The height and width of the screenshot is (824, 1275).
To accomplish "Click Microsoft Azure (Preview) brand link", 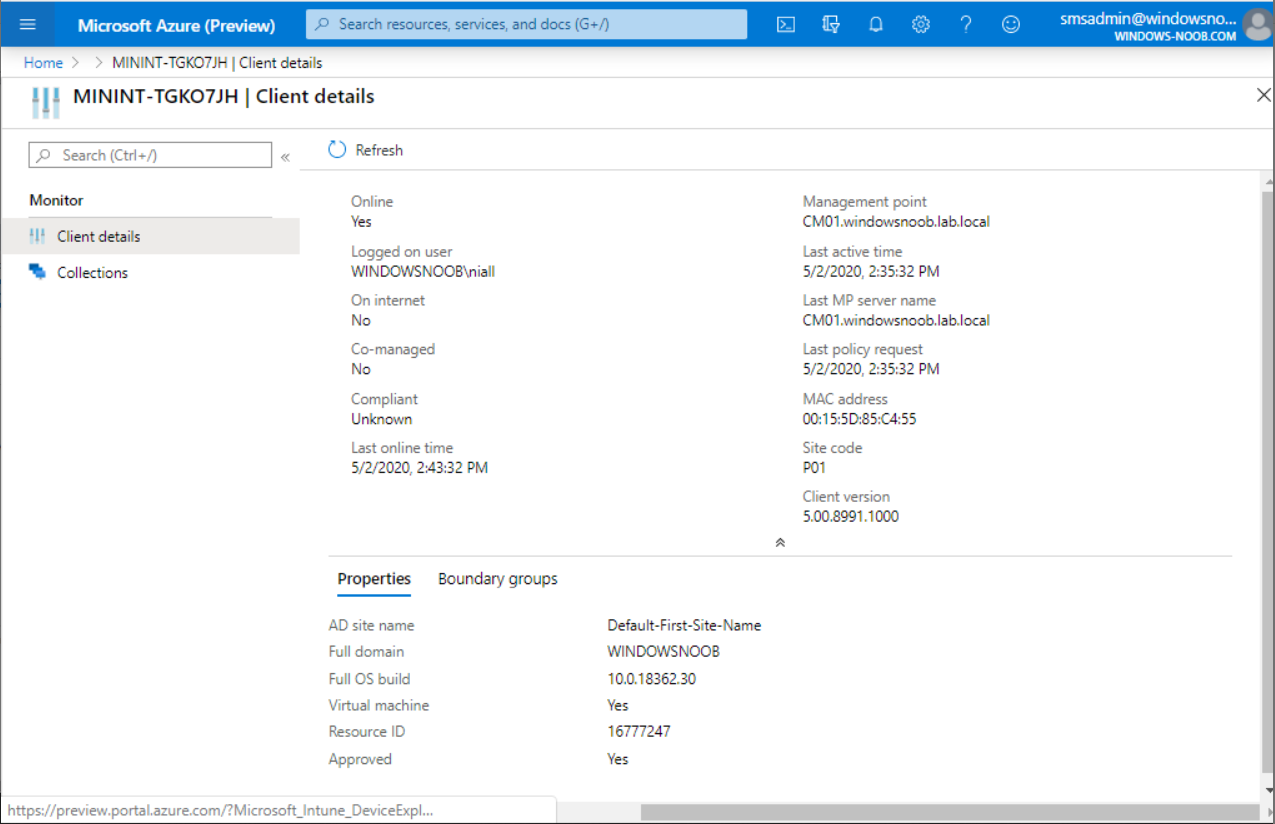I will pyautogui.click(x=177, y=25).
